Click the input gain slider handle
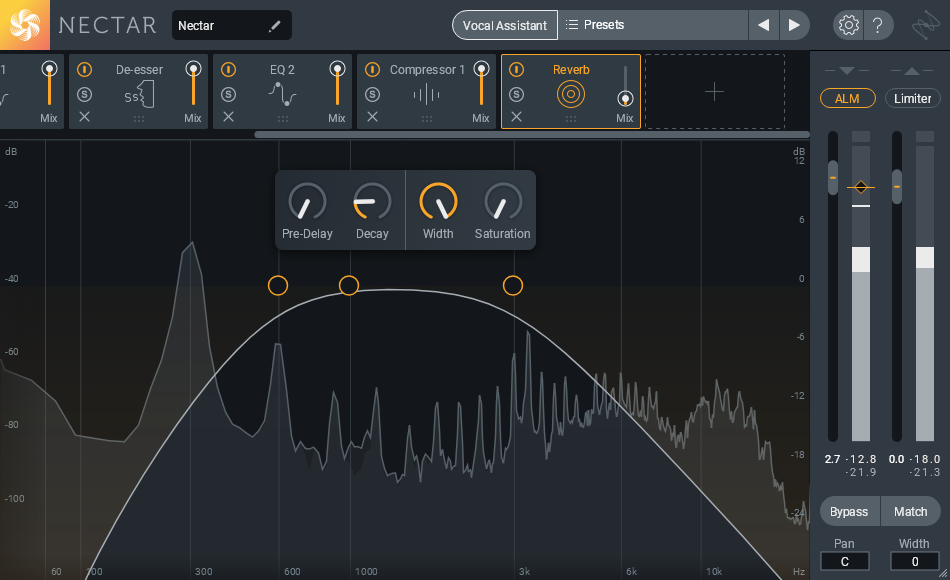This screenshot has width=950, height=580. click(x=833, y=178)
